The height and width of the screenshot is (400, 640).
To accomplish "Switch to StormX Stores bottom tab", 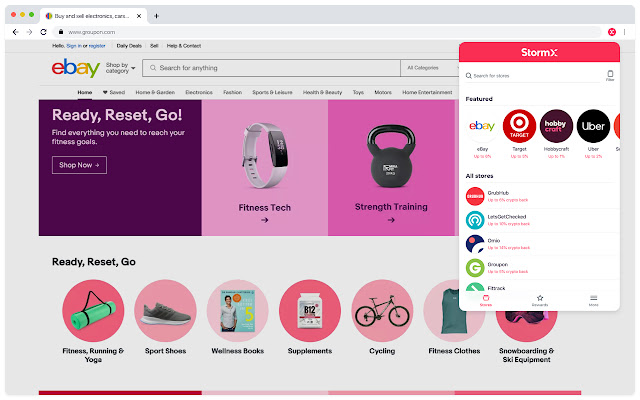I will 486,300.
